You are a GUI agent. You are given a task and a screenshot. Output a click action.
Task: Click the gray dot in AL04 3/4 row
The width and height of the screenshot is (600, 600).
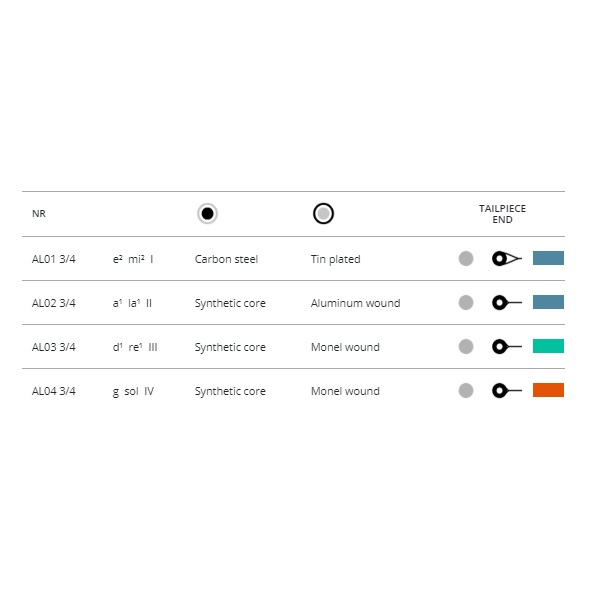pyautogui.click(x=466, y=390)
